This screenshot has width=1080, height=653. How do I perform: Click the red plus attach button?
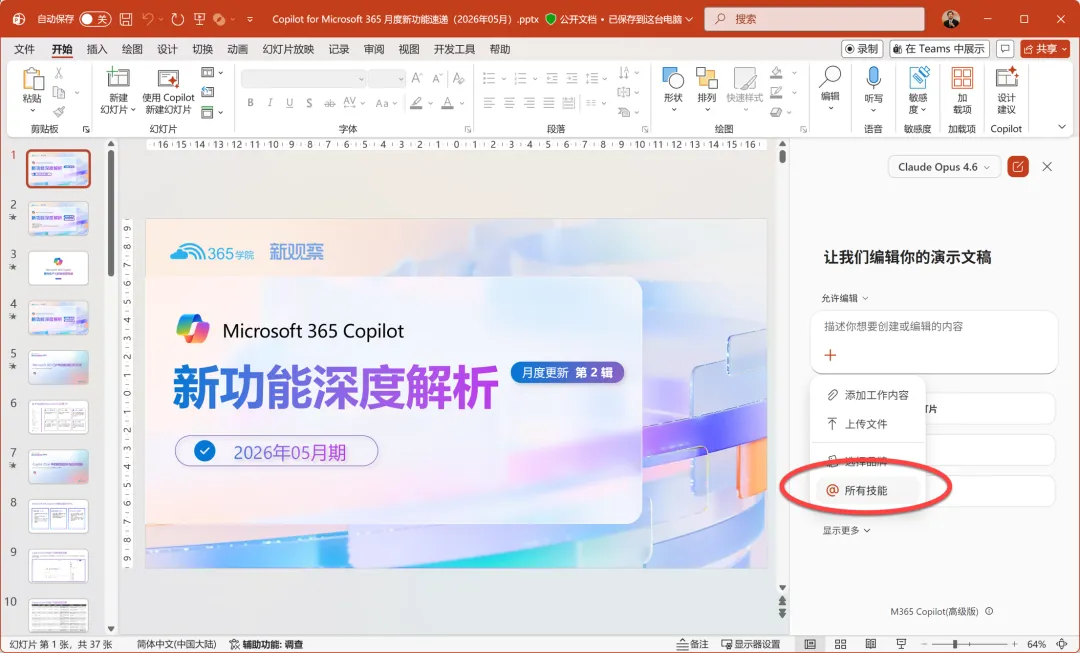830,355
